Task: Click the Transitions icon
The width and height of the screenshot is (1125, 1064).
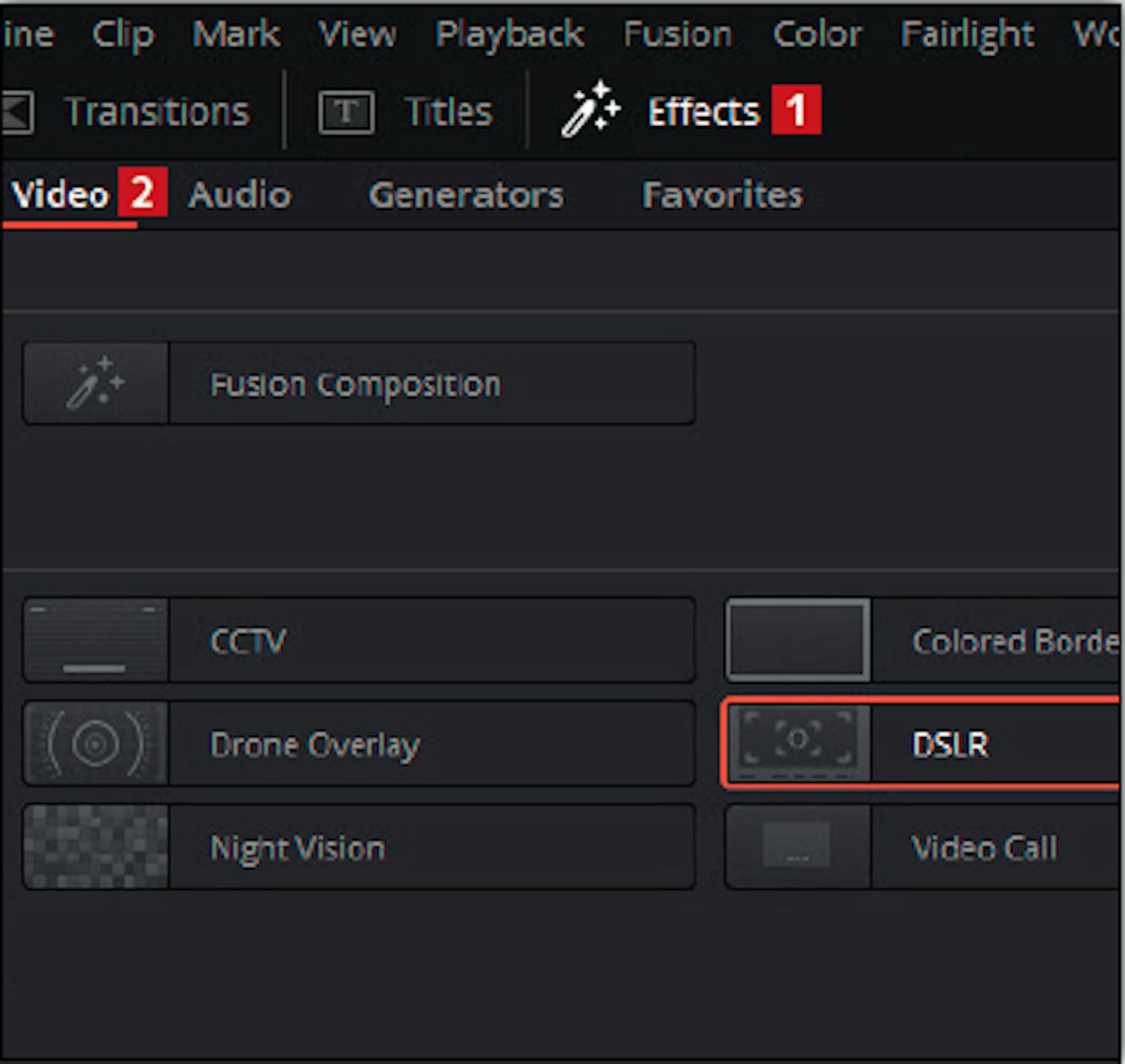Action: 16,112
